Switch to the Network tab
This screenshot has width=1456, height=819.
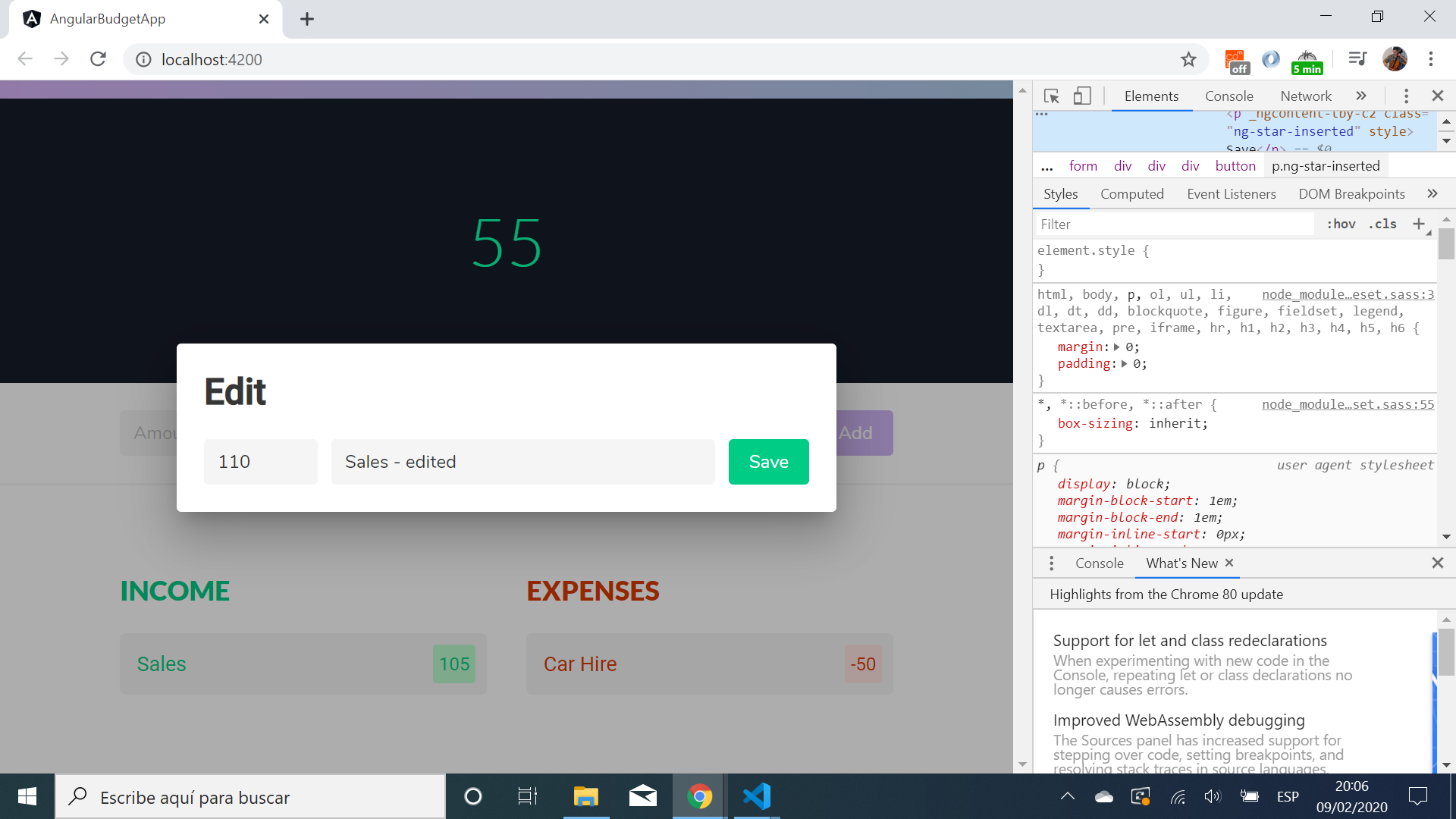click(x=1305, y=96)
